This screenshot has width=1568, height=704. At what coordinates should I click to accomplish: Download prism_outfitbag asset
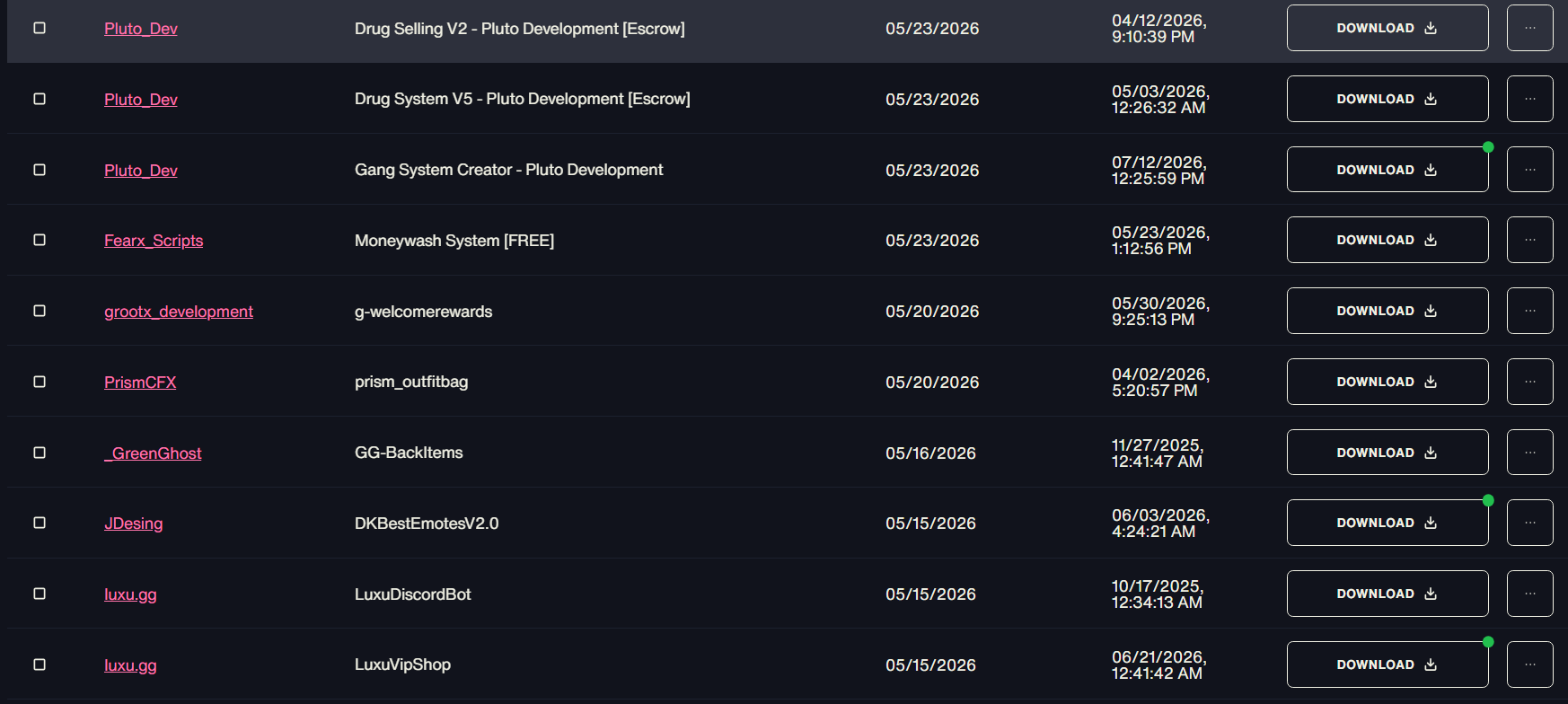(1387, 382)
